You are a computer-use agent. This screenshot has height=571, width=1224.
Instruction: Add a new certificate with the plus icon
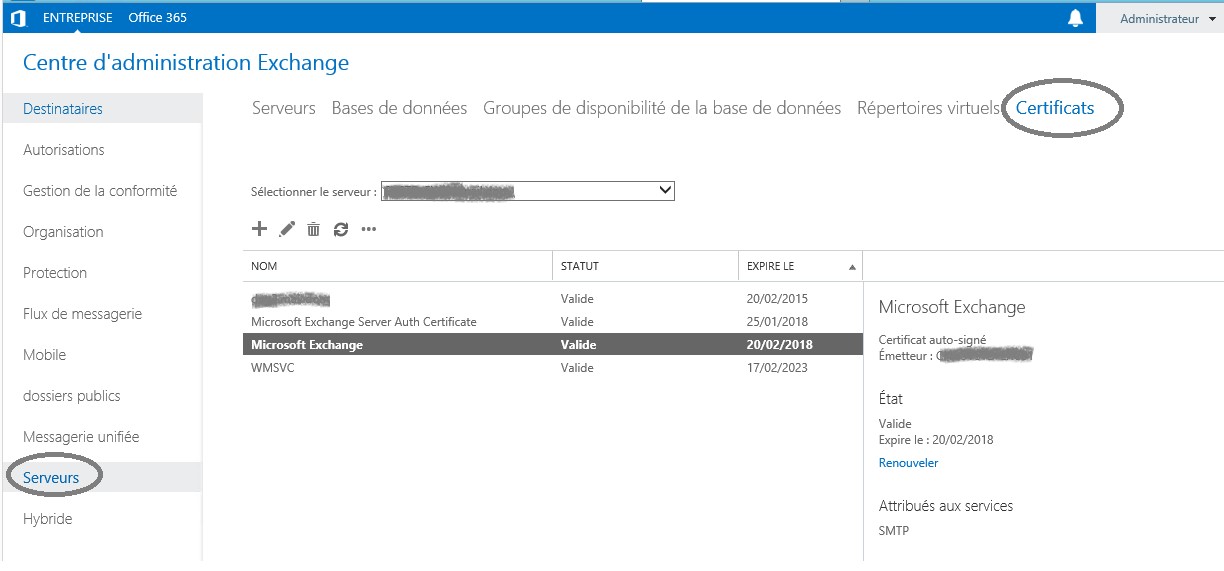click(259, 229)
